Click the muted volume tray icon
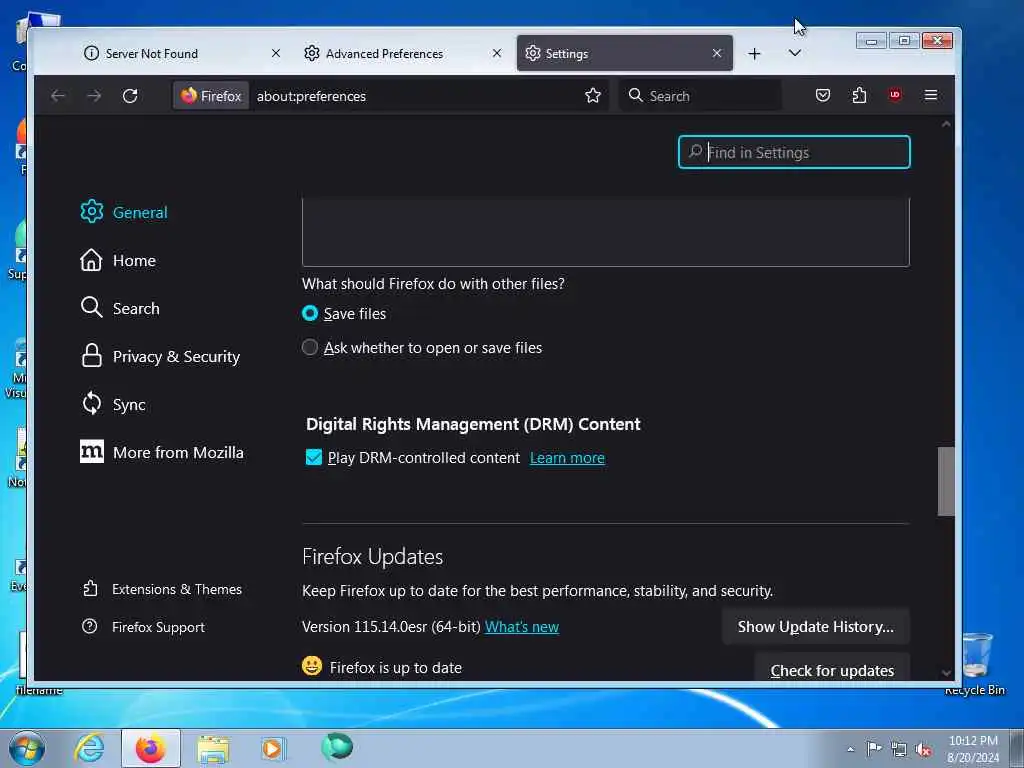The width and height of the screenshot is (1024, 768). point(923,750)
